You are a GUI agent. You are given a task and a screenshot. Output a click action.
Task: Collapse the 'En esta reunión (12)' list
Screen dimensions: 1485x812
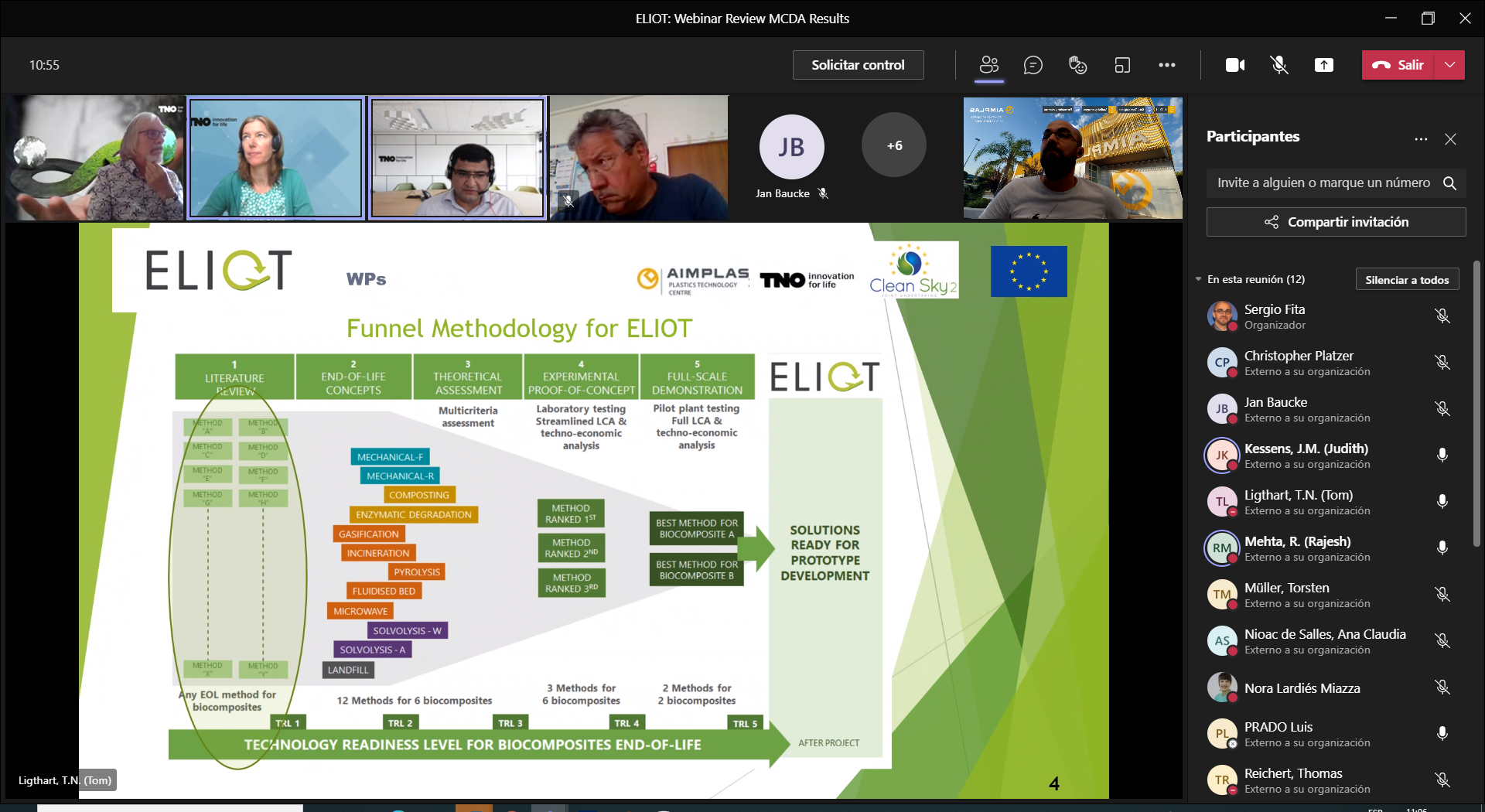click(x=1199, y=279)
